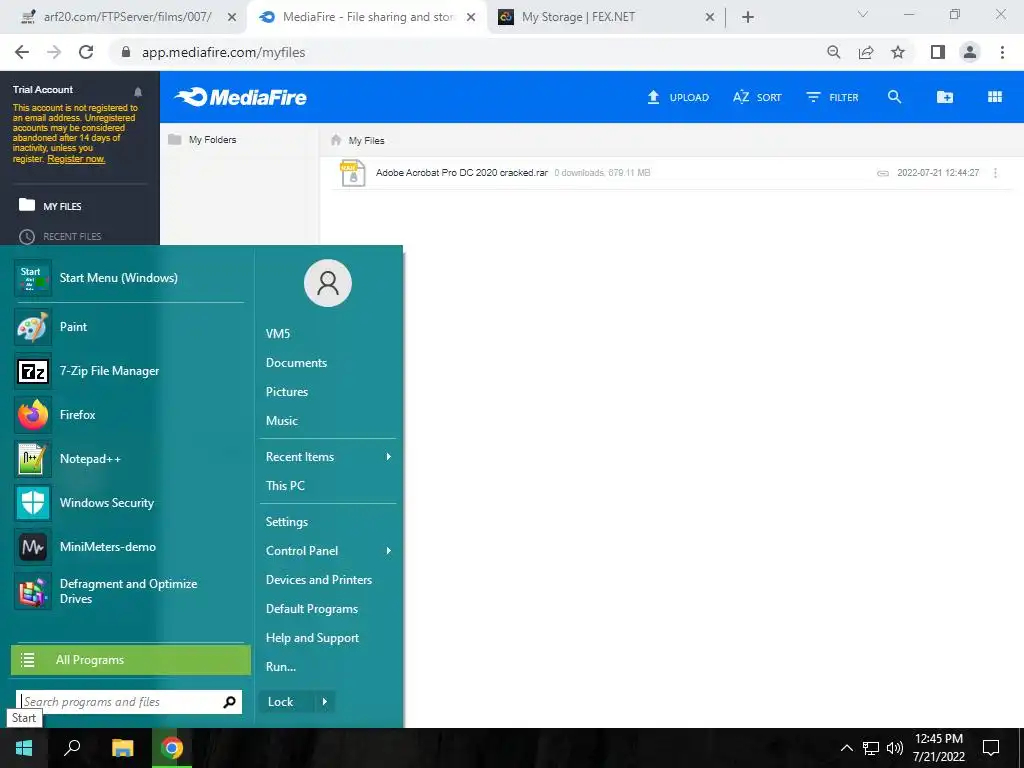Click the My Files breadcrumb text
Image resolution: width=1024 pixels, height=768 pixels.
(366, 140)
